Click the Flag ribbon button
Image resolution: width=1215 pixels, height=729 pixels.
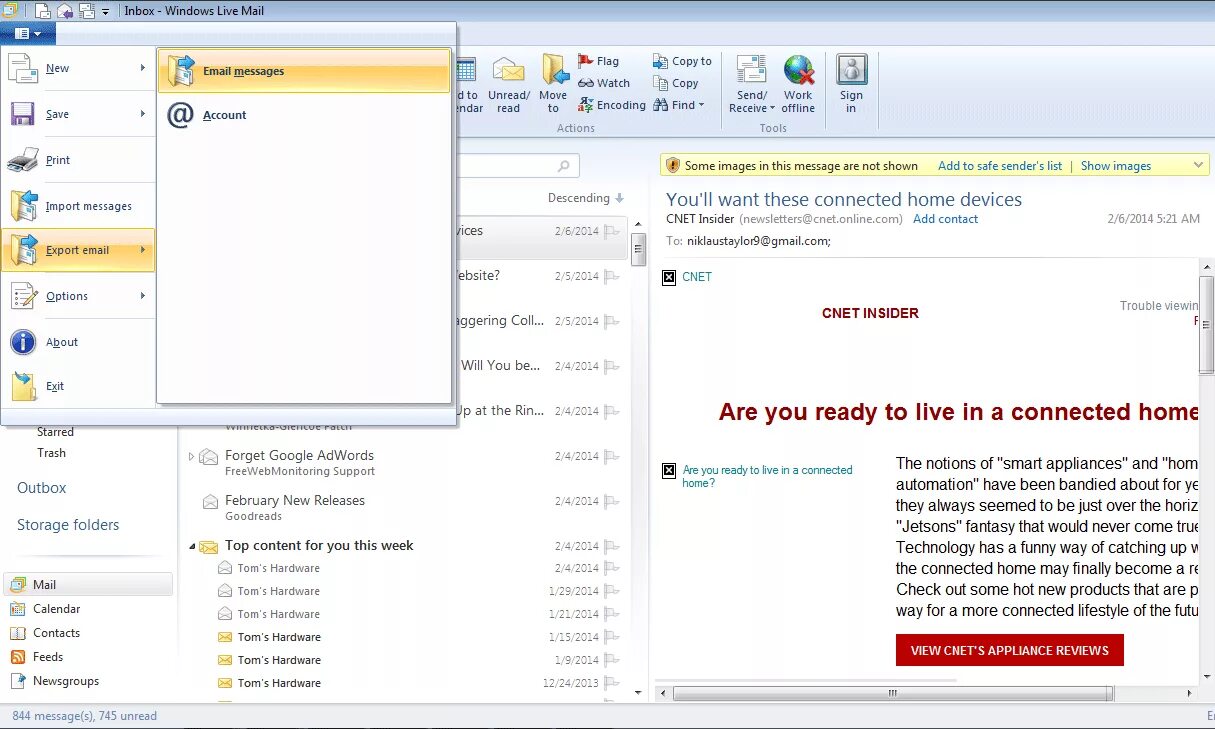(x=599, y=61)
